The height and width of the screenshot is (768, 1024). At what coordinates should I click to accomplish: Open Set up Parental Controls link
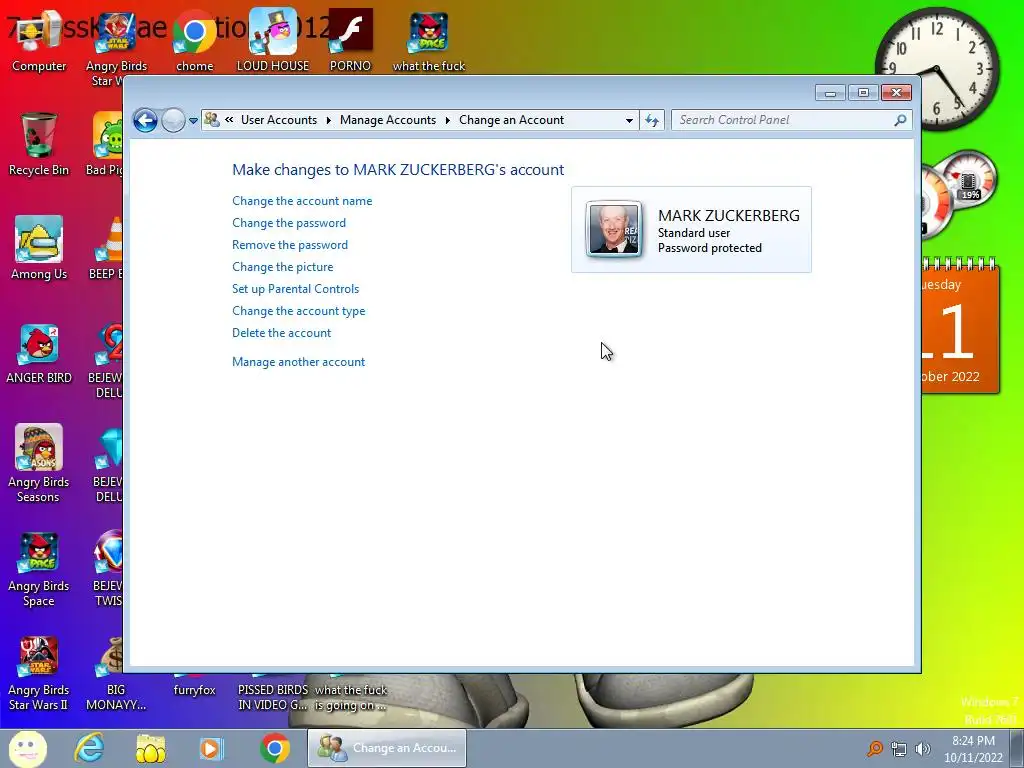[x=296, y=289]
